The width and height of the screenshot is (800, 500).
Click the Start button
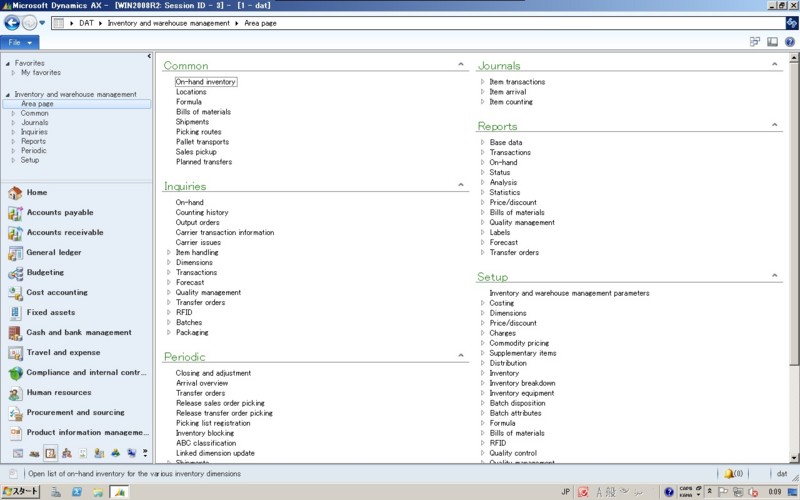20,491
